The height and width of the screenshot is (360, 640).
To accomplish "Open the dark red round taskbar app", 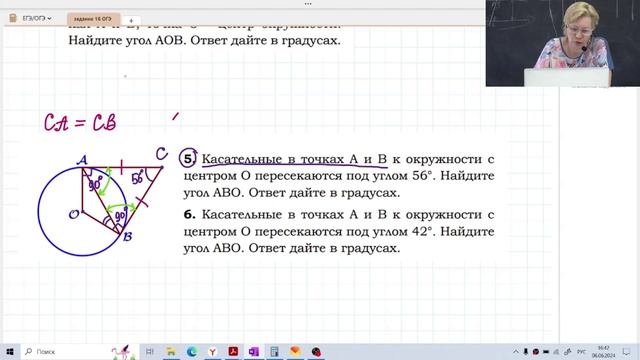I will tap(316, 351).
